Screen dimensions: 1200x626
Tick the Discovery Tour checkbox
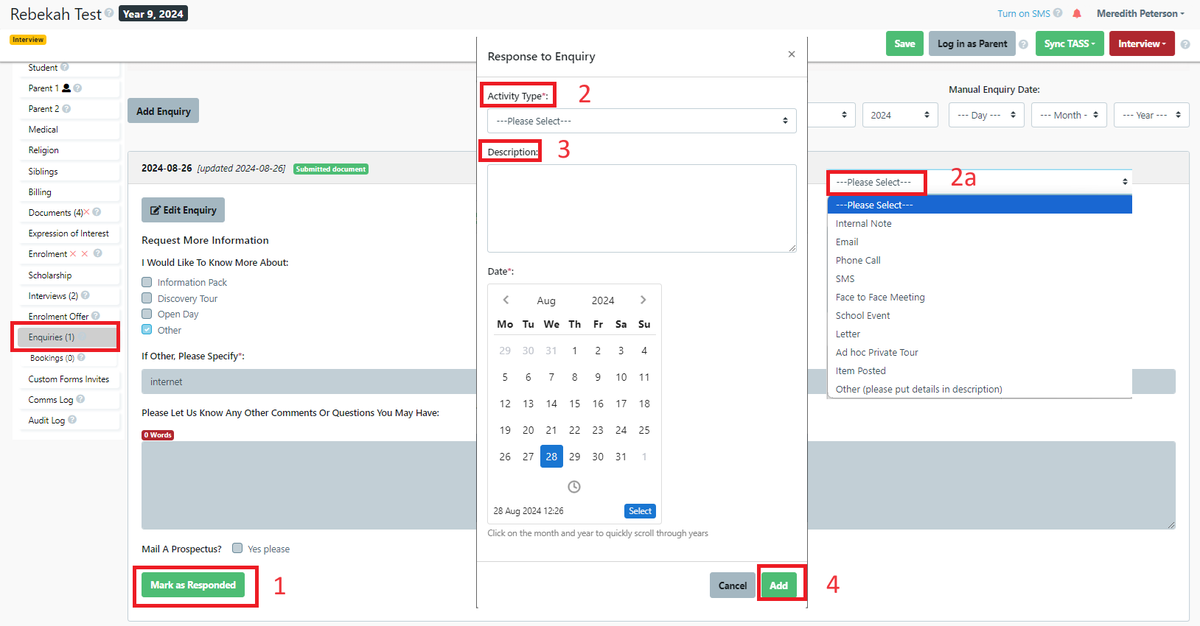[x=147, y=298]
